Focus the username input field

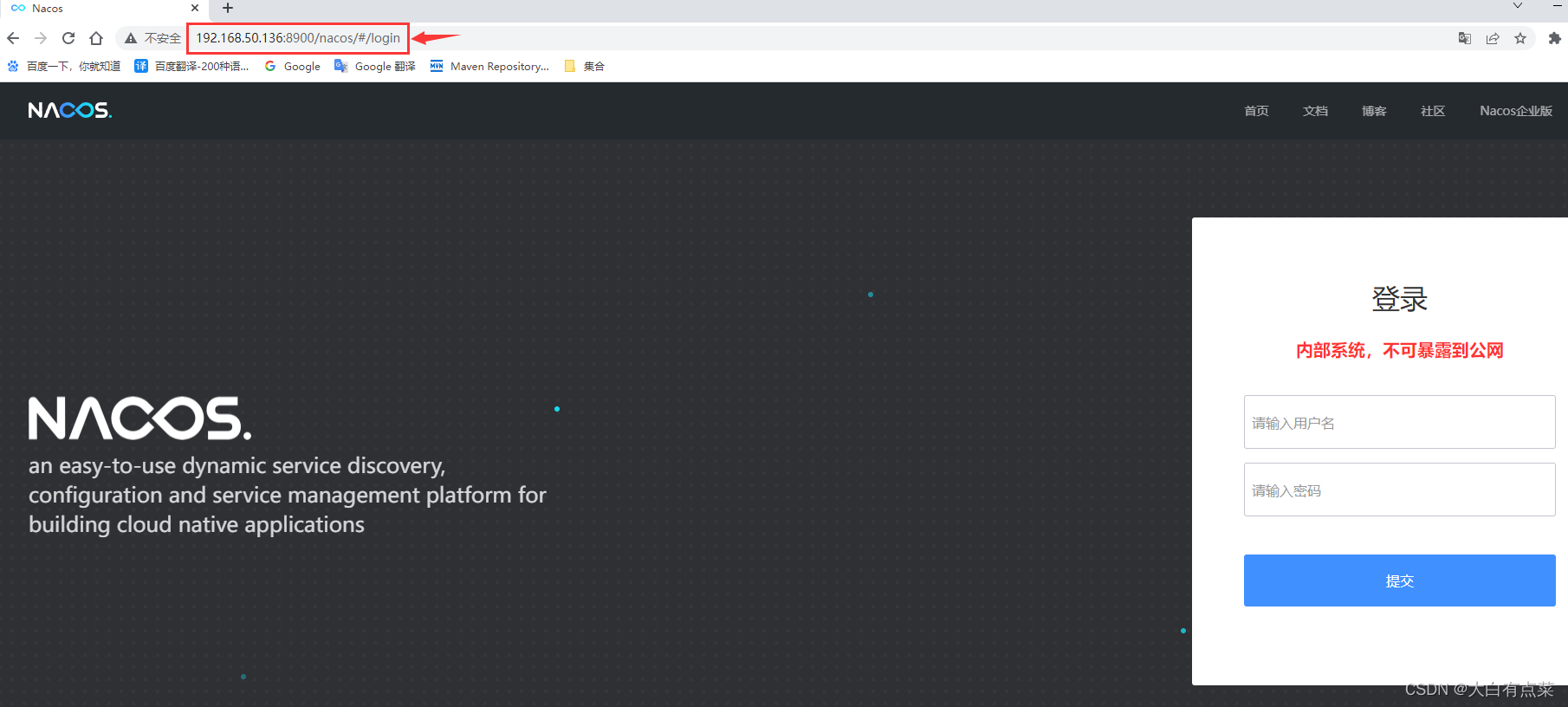(1400, 422)
